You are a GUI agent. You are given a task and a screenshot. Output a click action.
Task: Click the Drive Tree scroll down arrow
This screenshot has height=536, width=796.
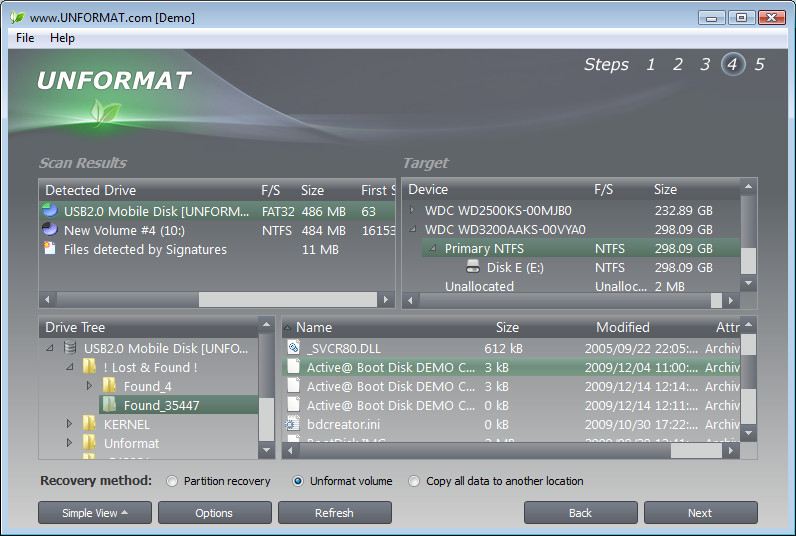pos(267,450)
